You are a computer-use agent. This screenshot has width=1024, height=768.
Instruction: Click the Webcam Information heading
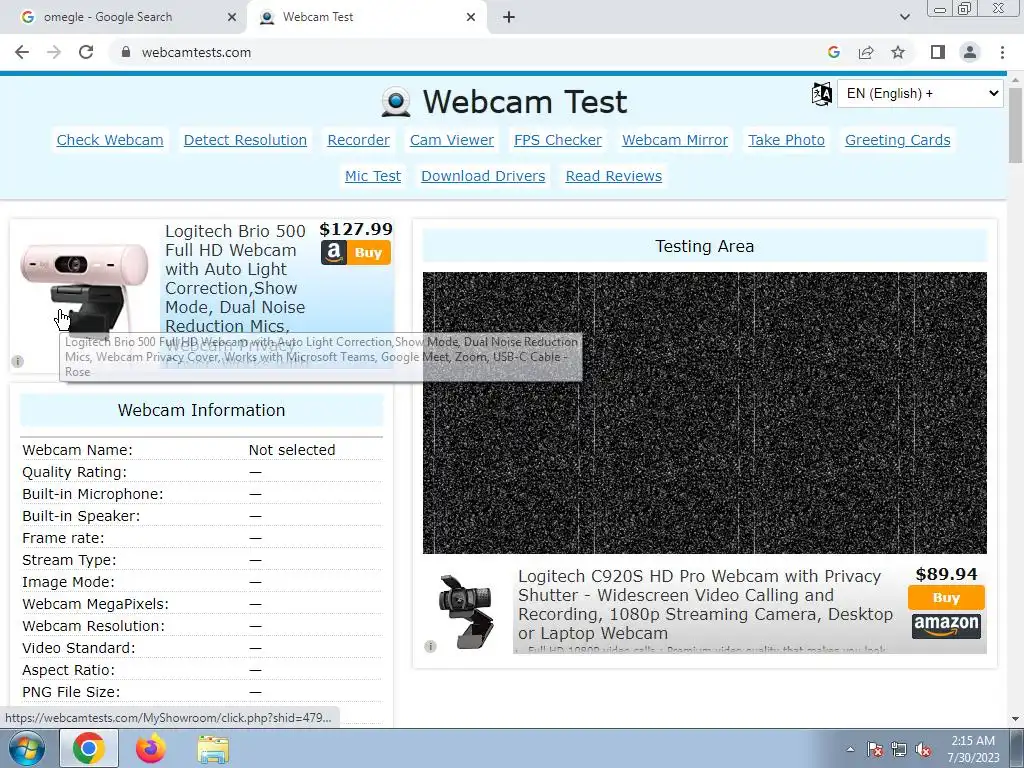201,410
